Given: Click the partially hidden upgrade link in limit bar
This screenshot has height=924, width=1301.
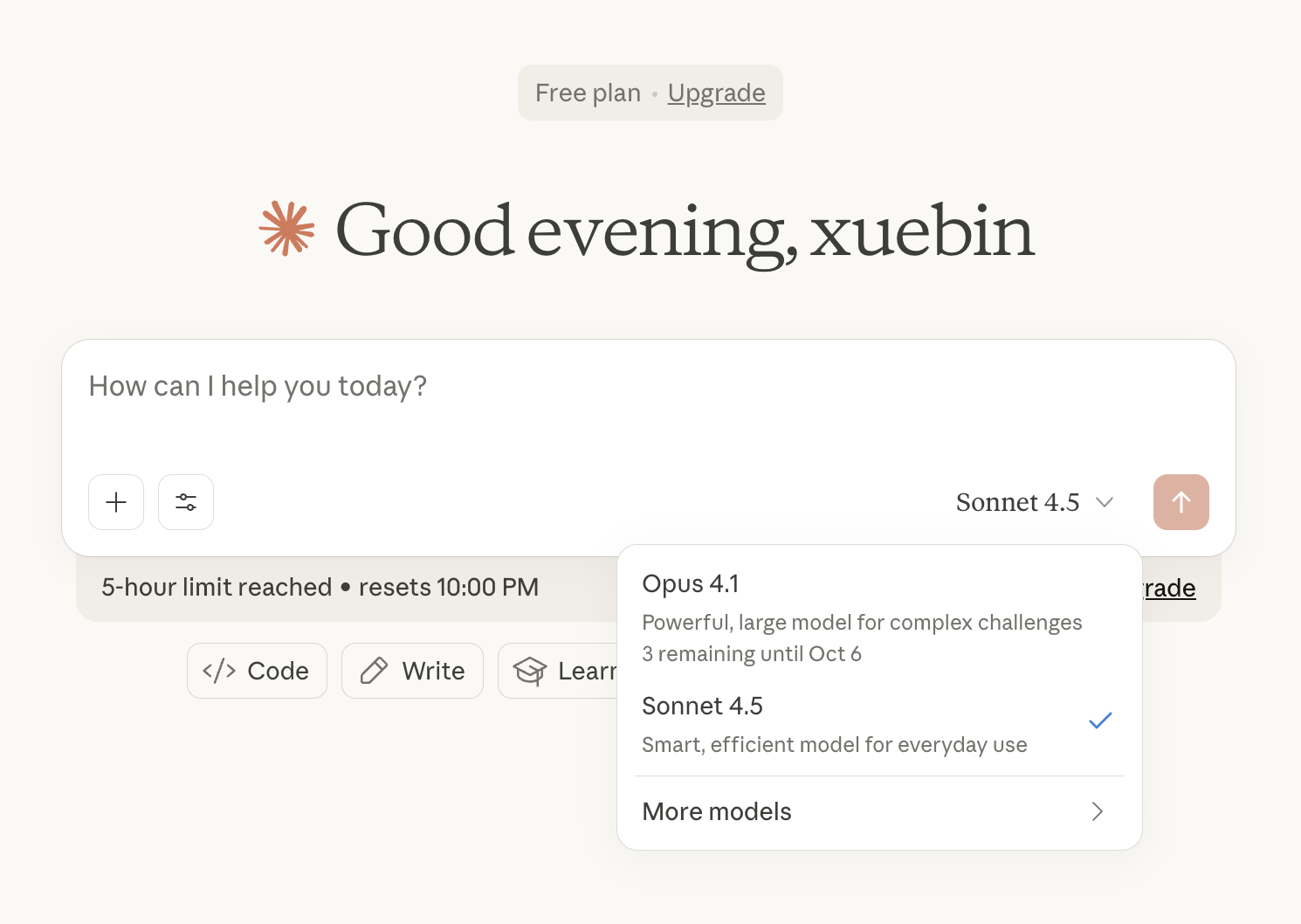Looking at the screenshot, I should pyautogui.click(x=1169, y=589).
